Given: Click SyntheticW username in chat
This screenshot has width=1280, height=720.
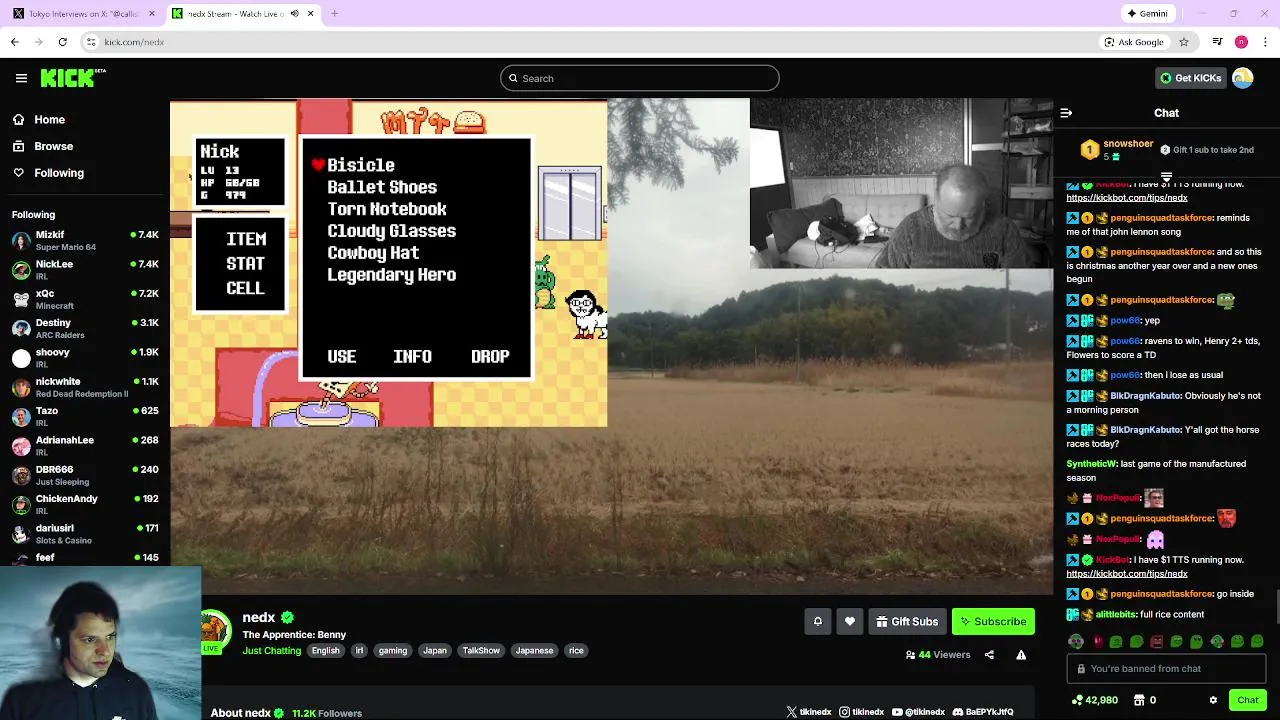Looking at the screenshot, I should 1091,464.
